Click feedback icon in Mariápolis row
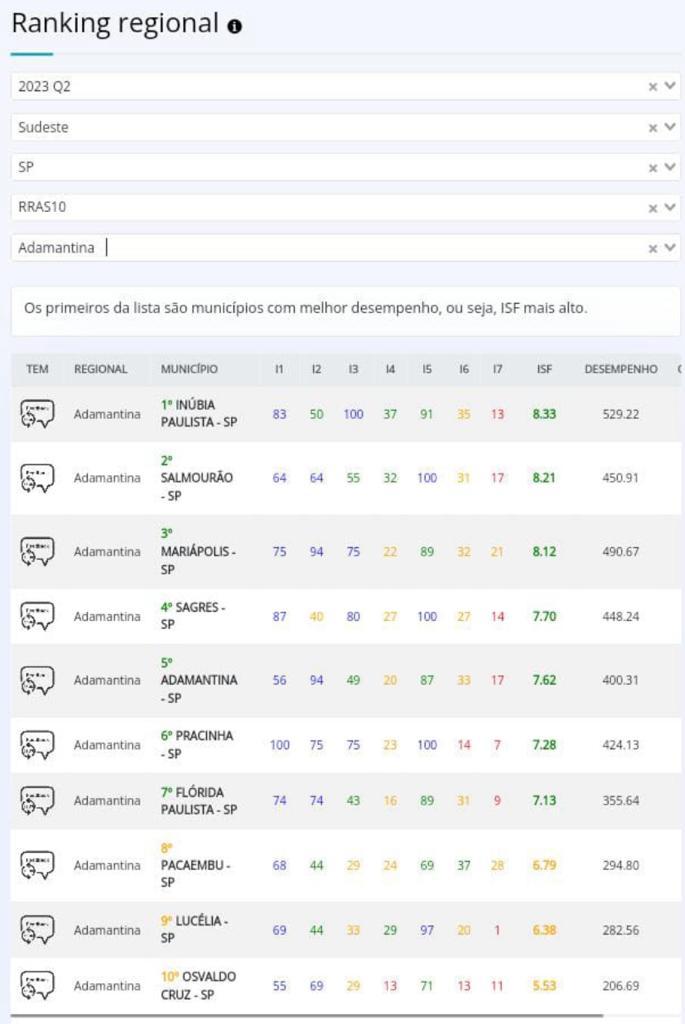Screen dimensions: 685x1024 click(x=37, y=551)
